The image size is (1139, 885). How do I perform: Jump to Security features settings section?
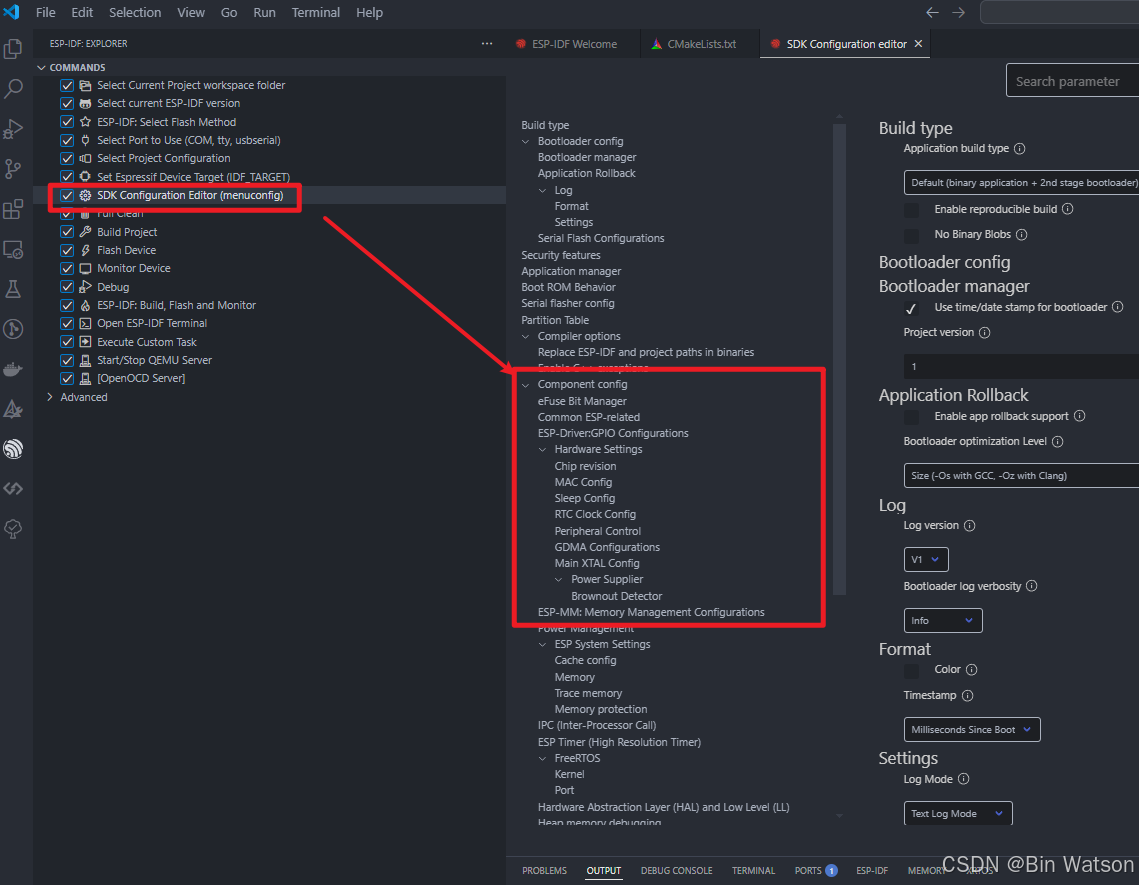point(561,255)
